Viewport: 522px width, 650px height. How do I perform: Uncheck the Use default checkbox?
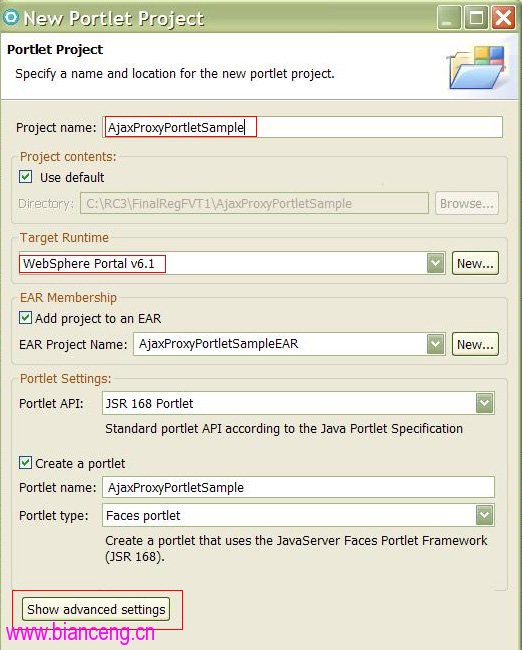click(x=26, y=177)
